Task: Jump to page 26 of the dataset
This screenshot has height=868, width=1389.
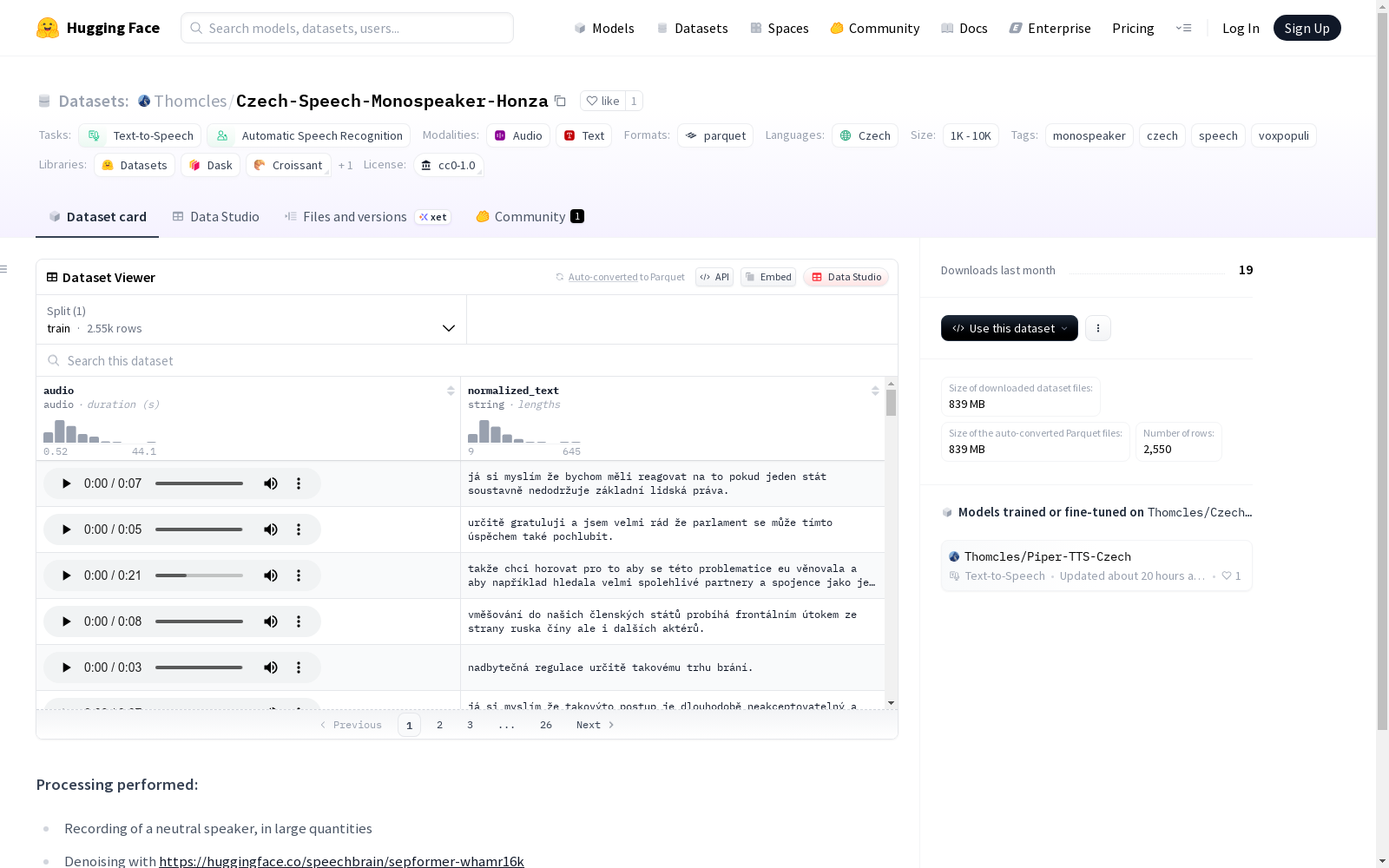Action: 546,725
